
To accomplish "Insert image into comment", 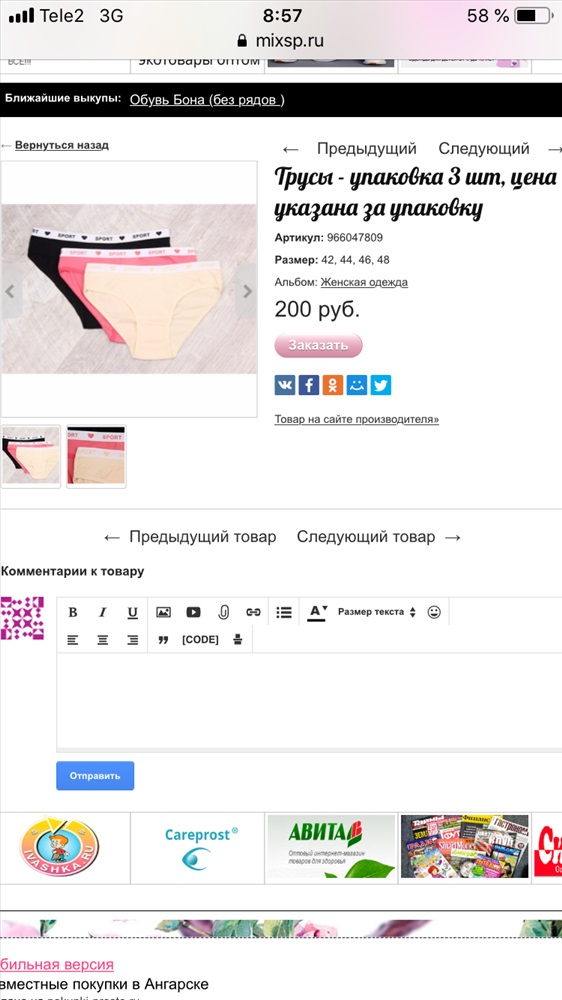I will coord(163,612).
